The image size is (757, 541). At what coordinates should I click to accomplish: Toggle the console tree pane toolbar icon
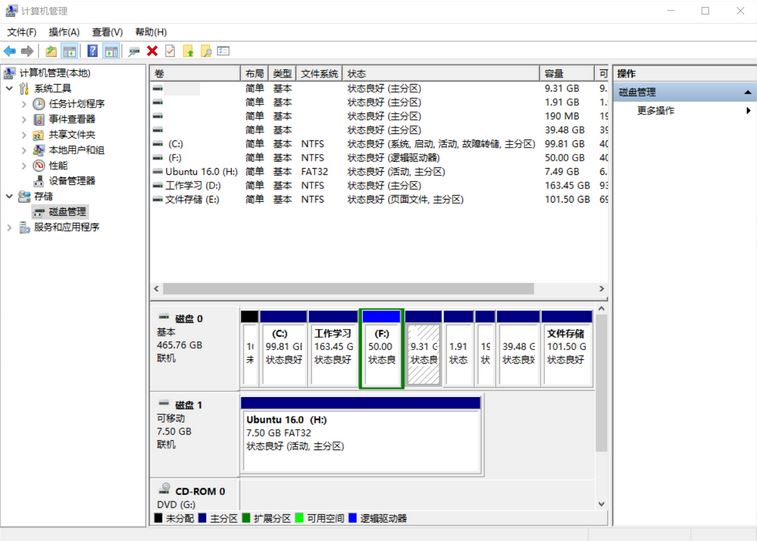pyautogui.click(x=70, y=51)
